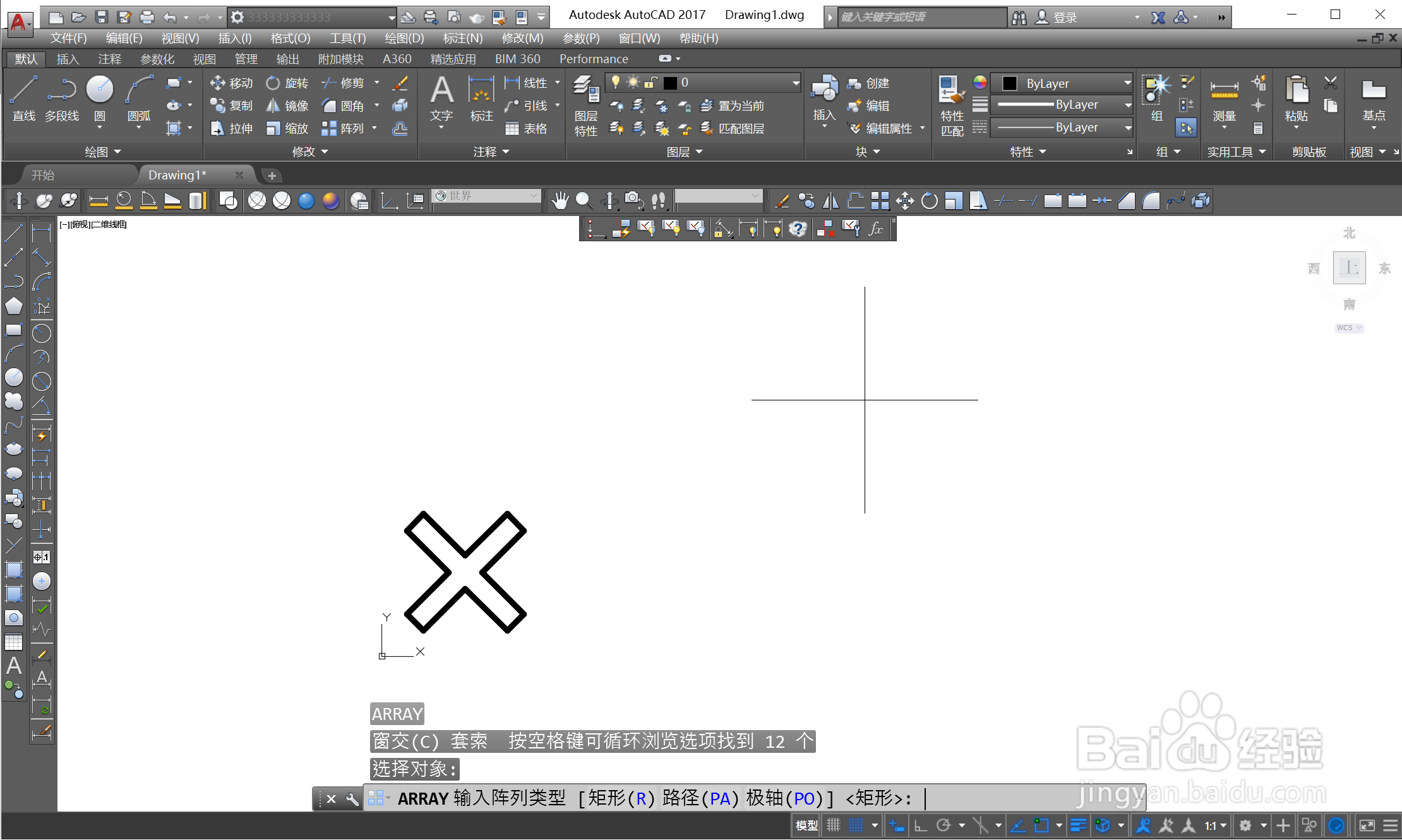The height and width of the screenshot is (840, 1402).
Task: Open the 绘图(D) menu
Action: click(x=404, y=38)
